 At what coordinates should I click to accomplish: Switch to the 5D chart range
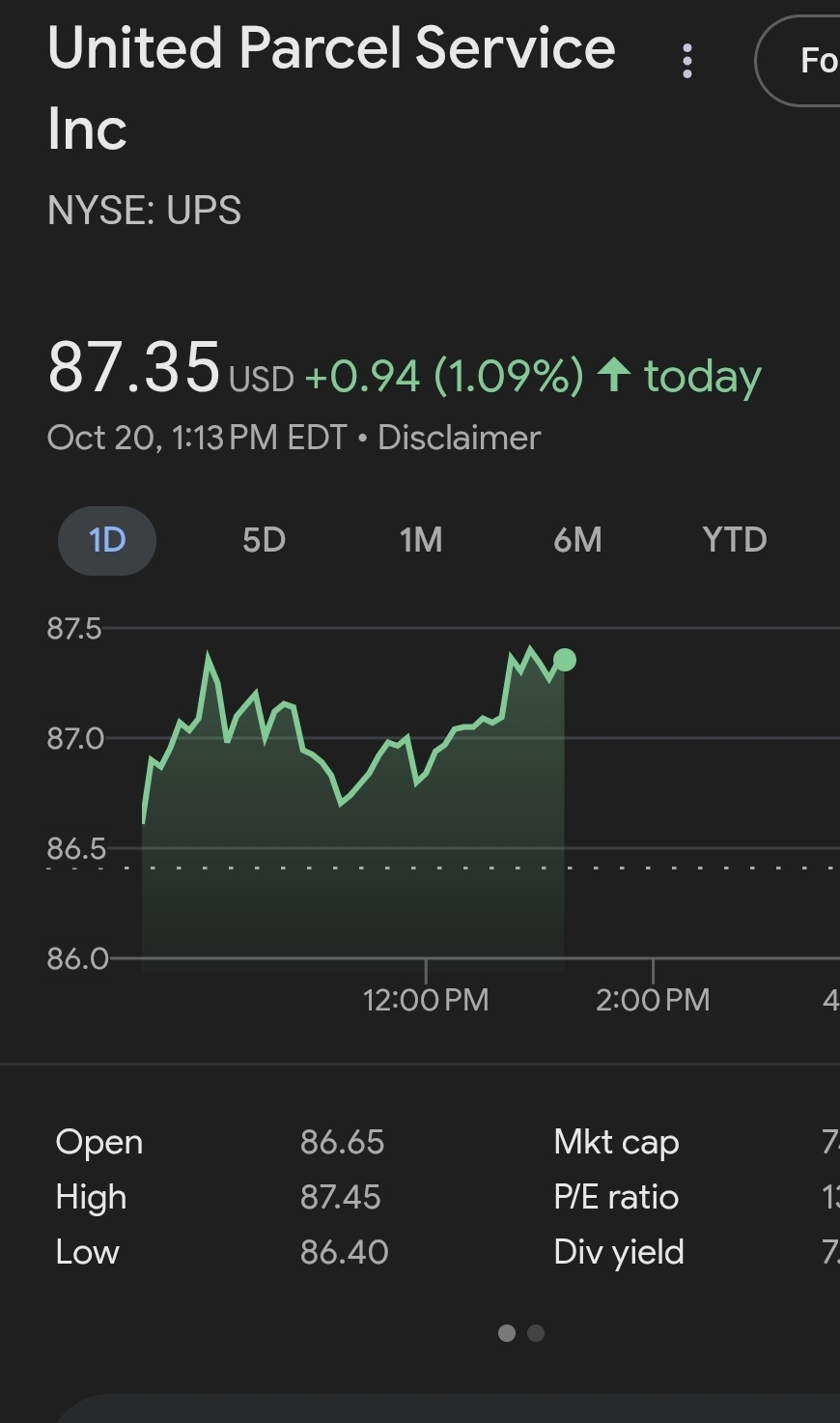pyautogui.click(x=264, y=540)
